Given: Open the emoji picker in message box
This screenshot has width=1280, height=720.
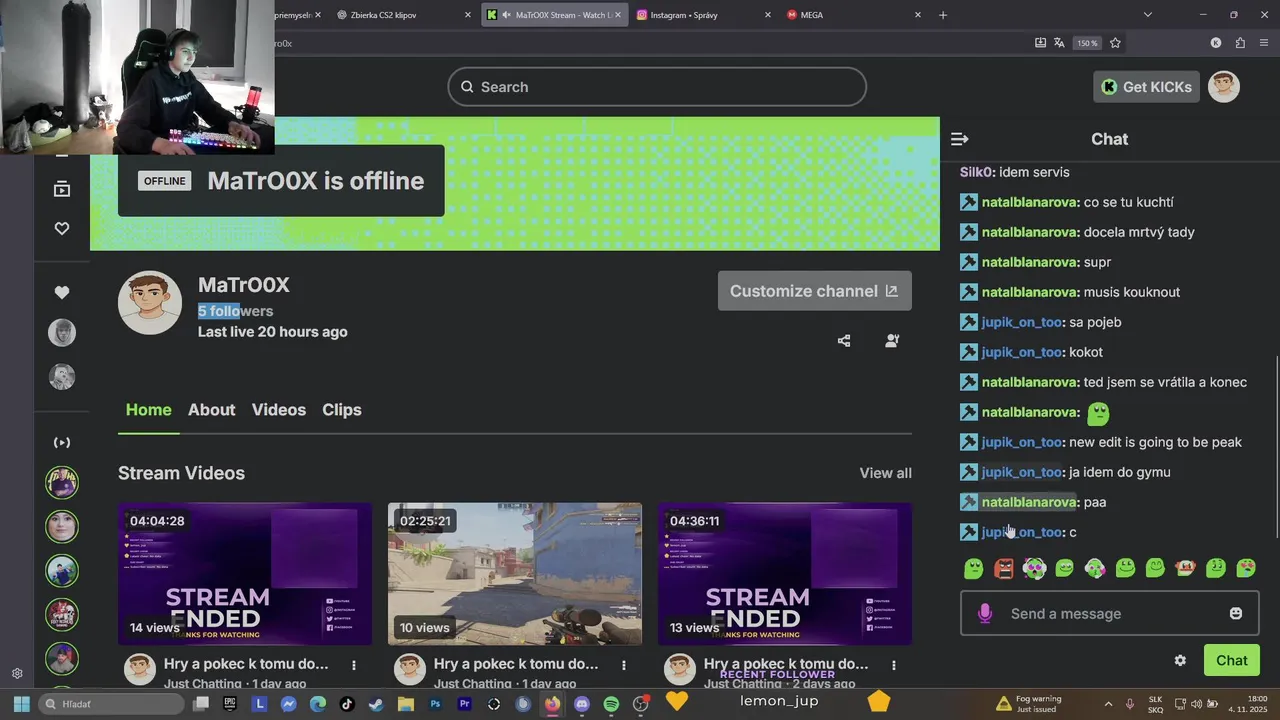Looking at the screenshot, I should click(1236, 613).
